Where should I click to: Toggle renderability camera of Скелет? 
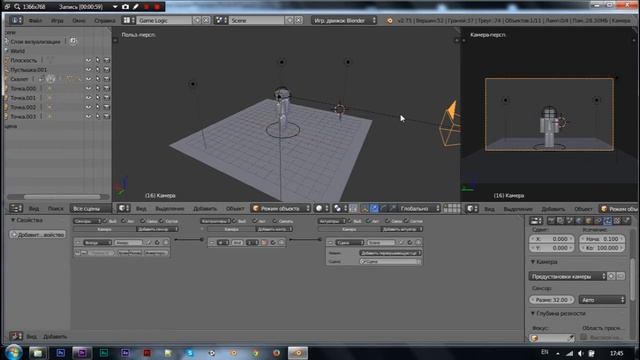[107, 79]
